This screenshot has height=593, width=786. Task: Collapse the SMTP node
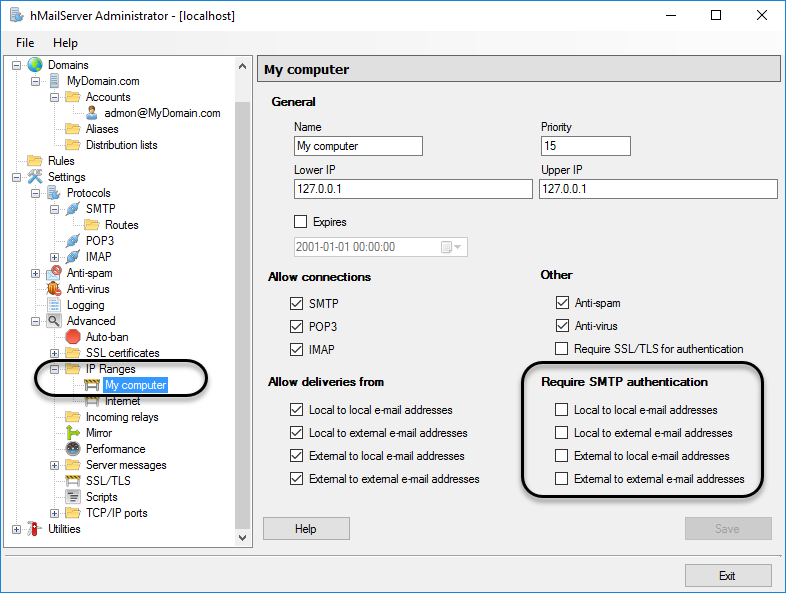point(55,209)
